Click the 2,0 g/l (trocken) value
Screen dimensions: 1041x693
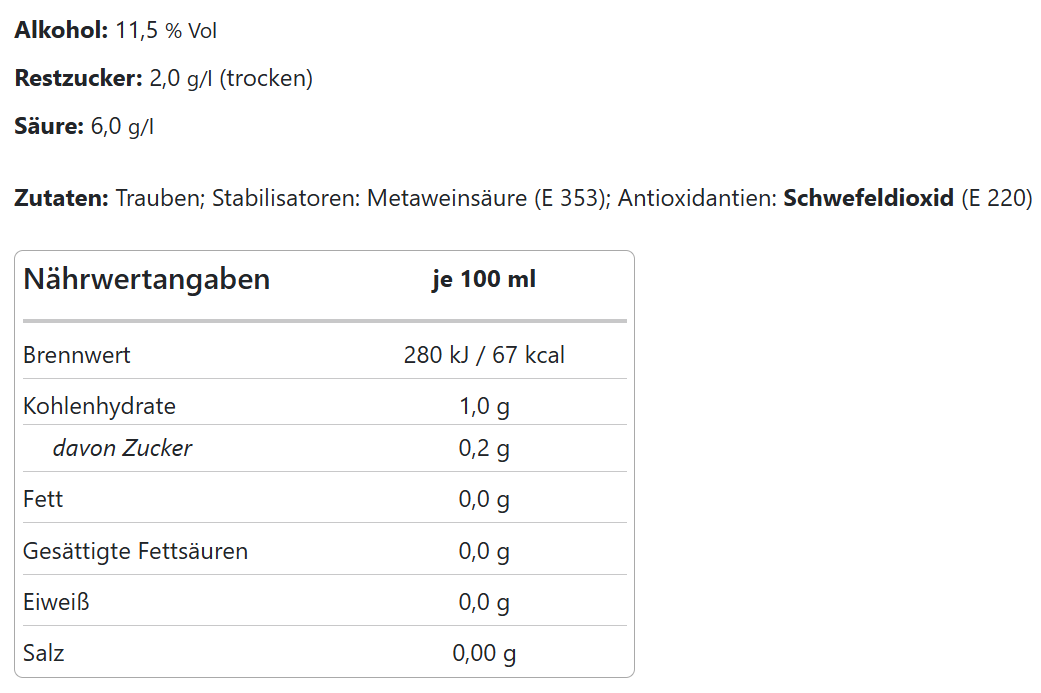(x=231, y=79)
